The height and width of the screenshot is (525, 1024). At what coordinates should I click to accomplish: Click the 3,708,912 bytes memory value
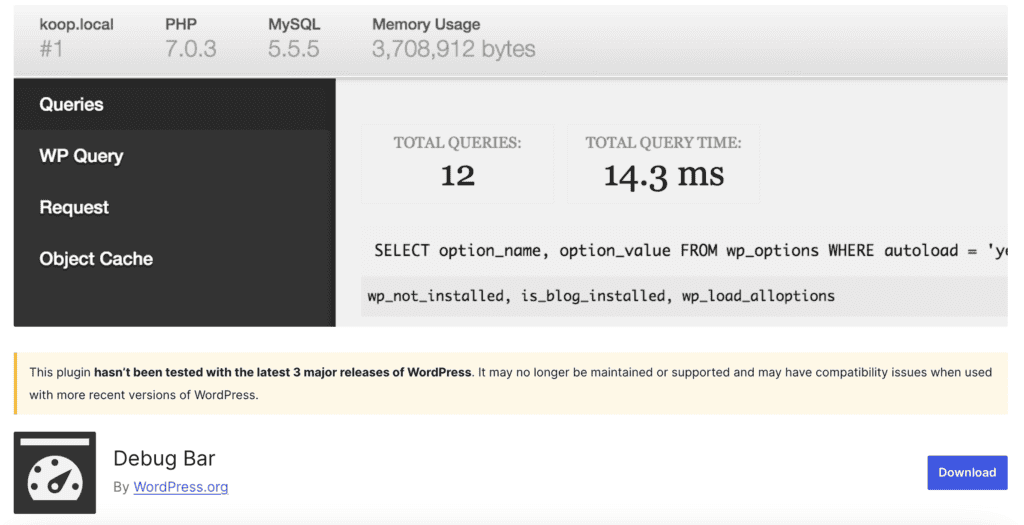[453, 49]
